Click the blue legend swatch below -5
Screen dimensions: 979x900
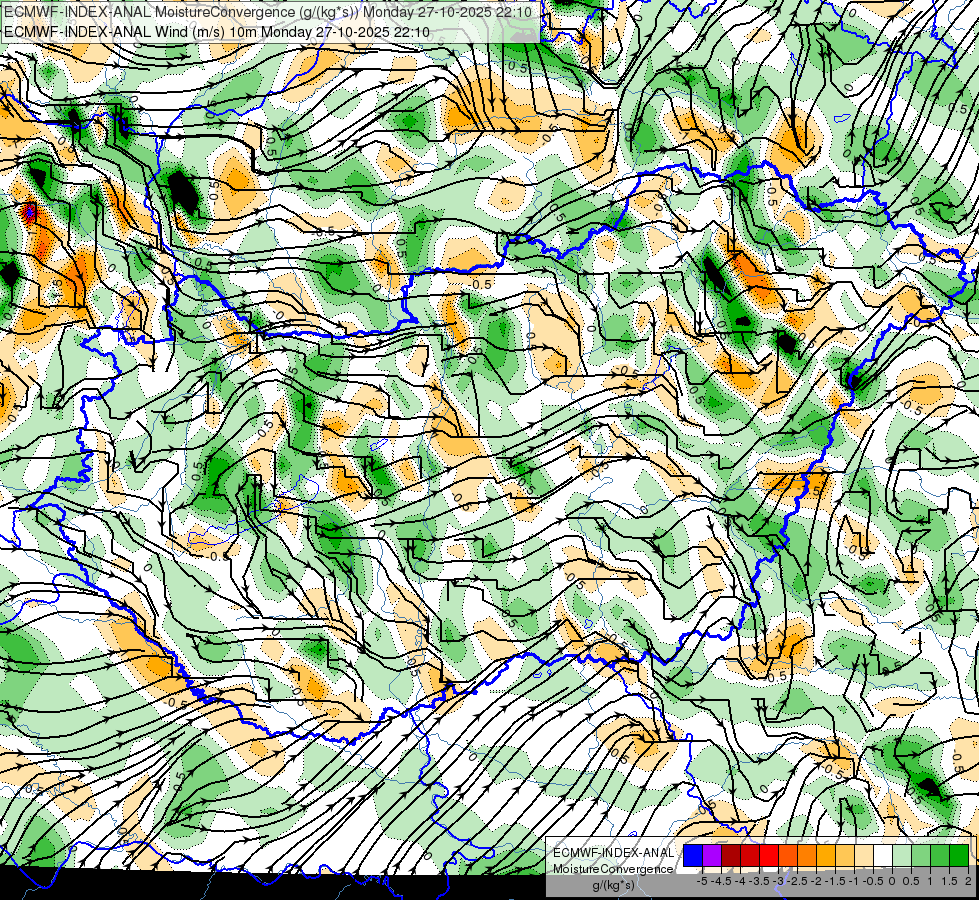click(693, 856)
